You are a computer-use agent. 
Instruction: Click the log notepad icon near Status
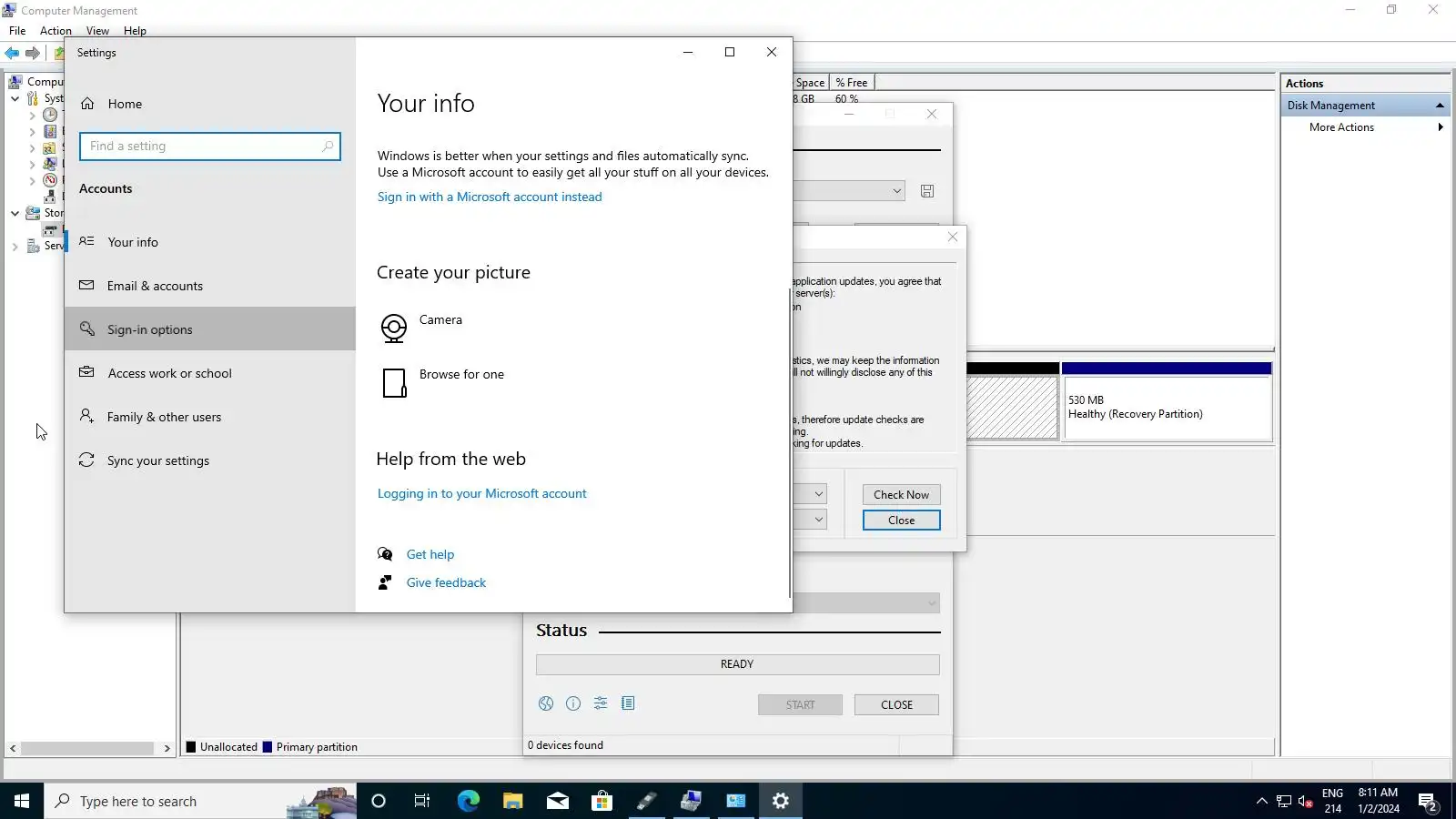point(628,703)
